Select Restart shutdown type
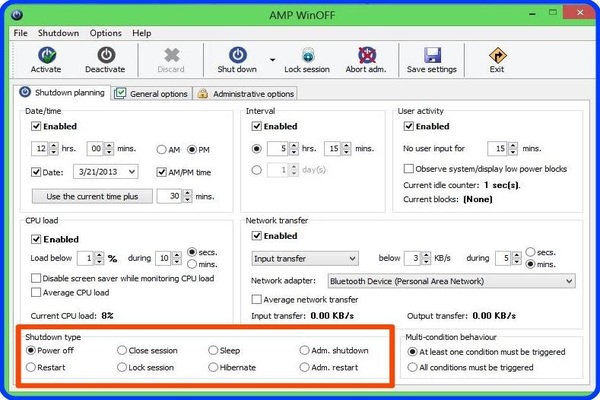The height and width of the screenshot is (400, 600). point(31,367)
